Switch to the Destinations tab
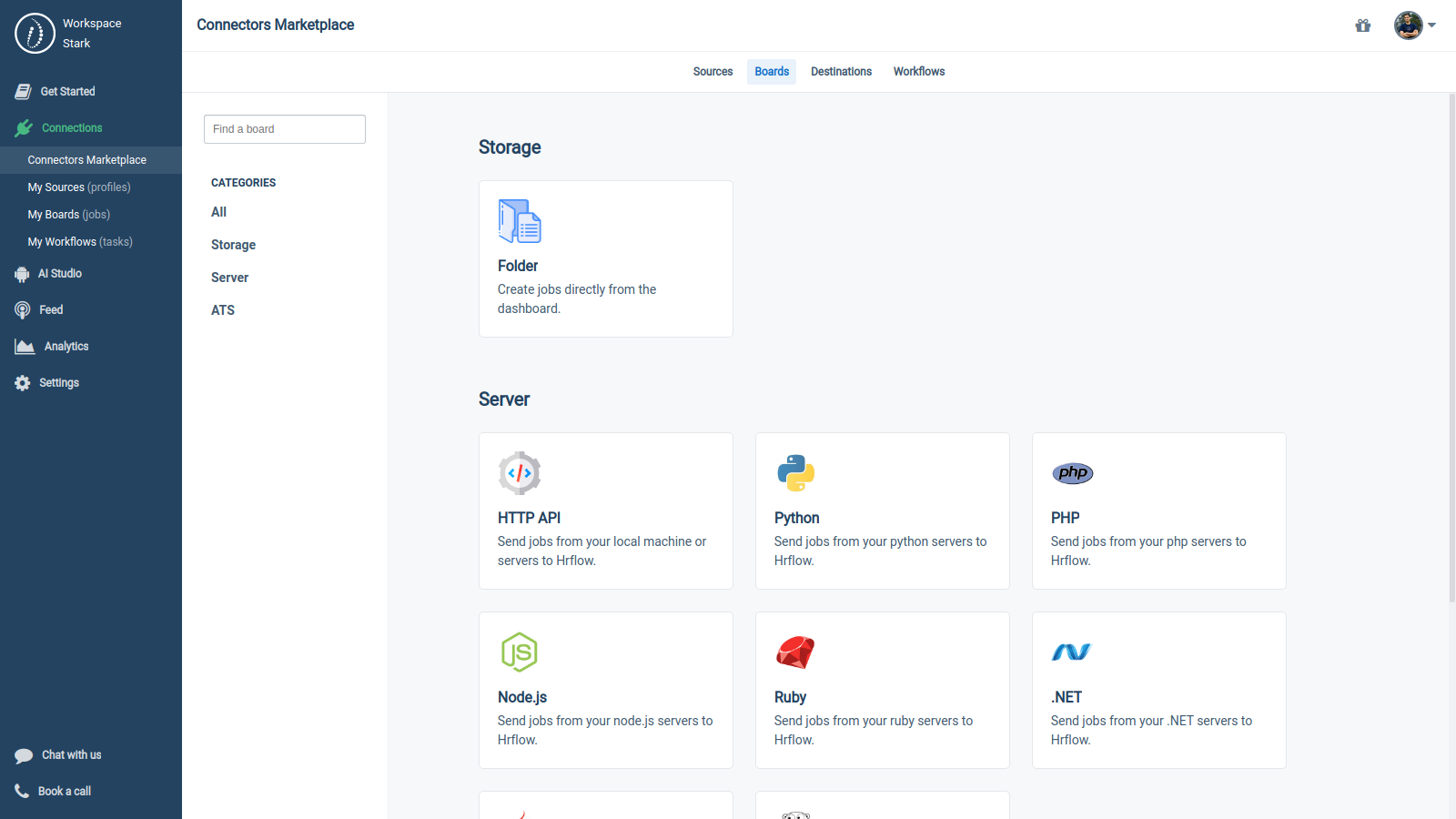The image size is (1456, 819). [841, 72]
